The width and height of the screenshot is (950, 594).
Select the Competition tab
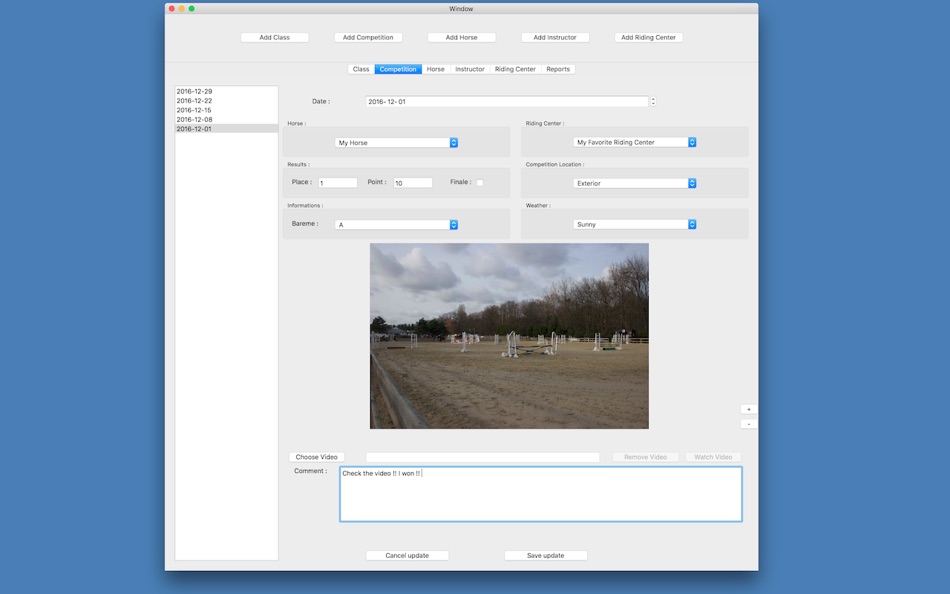(x=397, y=69)
